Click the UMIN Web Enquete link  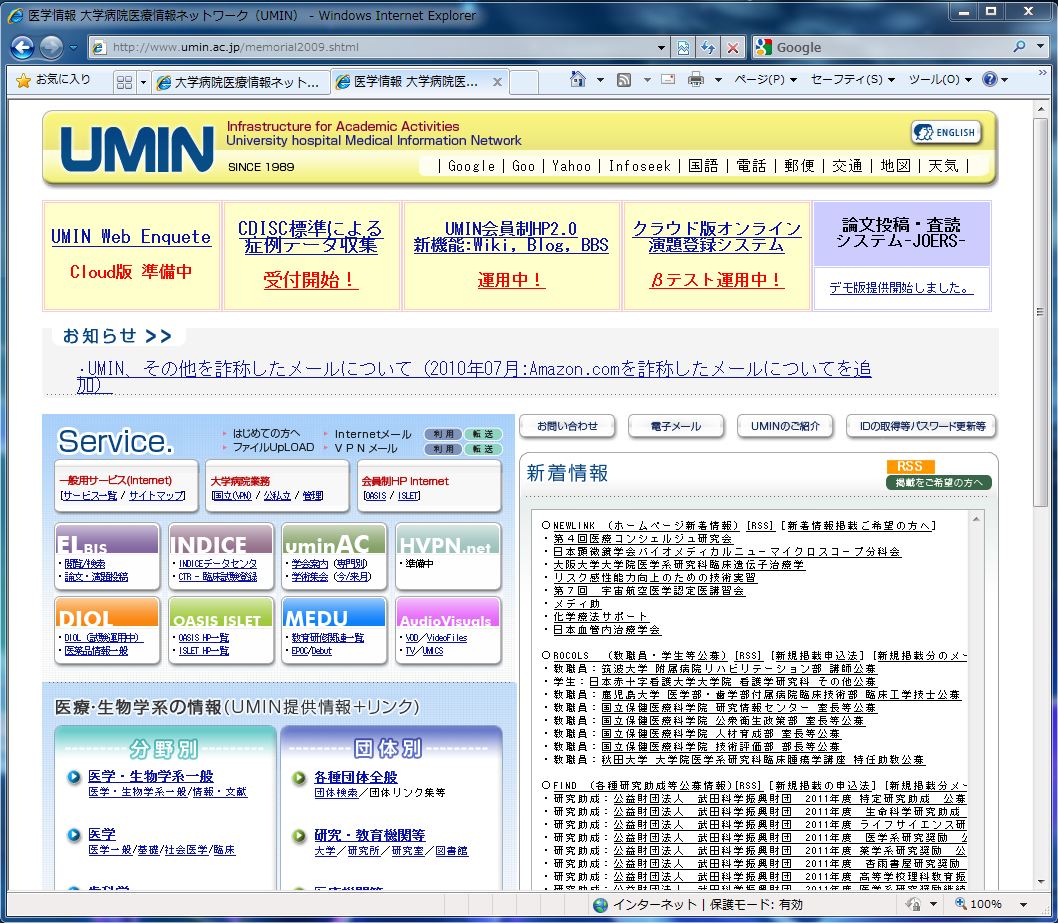click(131, 237)
